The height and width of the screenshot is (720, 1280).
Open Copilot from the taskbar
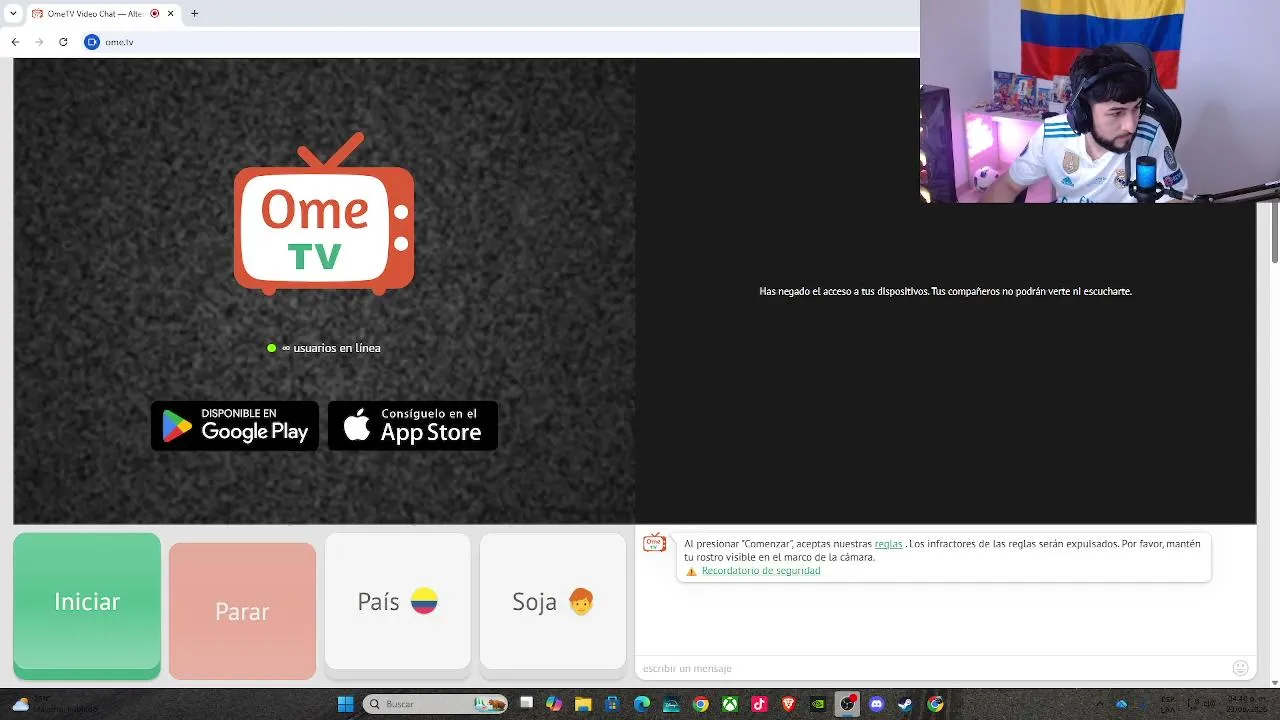[x=554, y=704]
